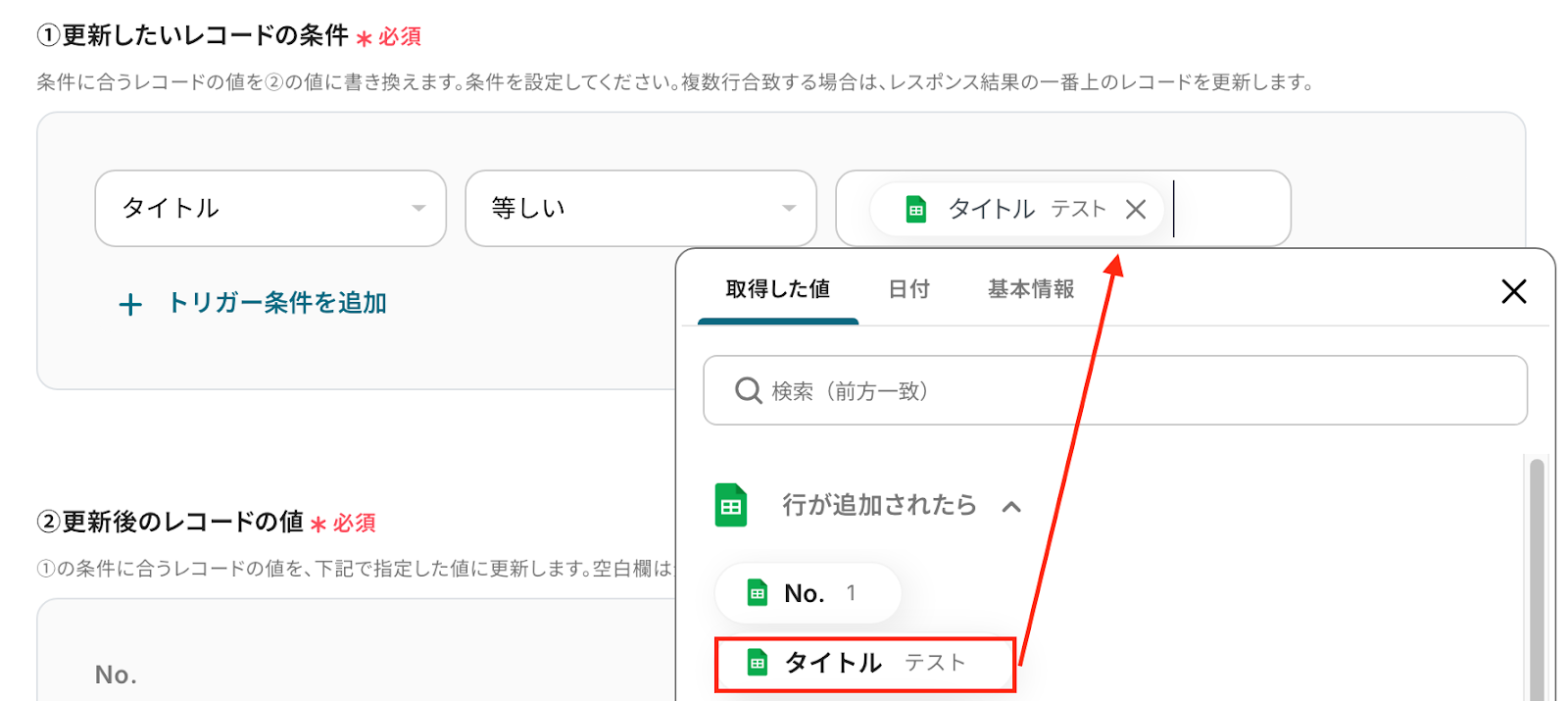Click the sheet icon on No. item
This screenshot has height=701, width=1568.
758,593
